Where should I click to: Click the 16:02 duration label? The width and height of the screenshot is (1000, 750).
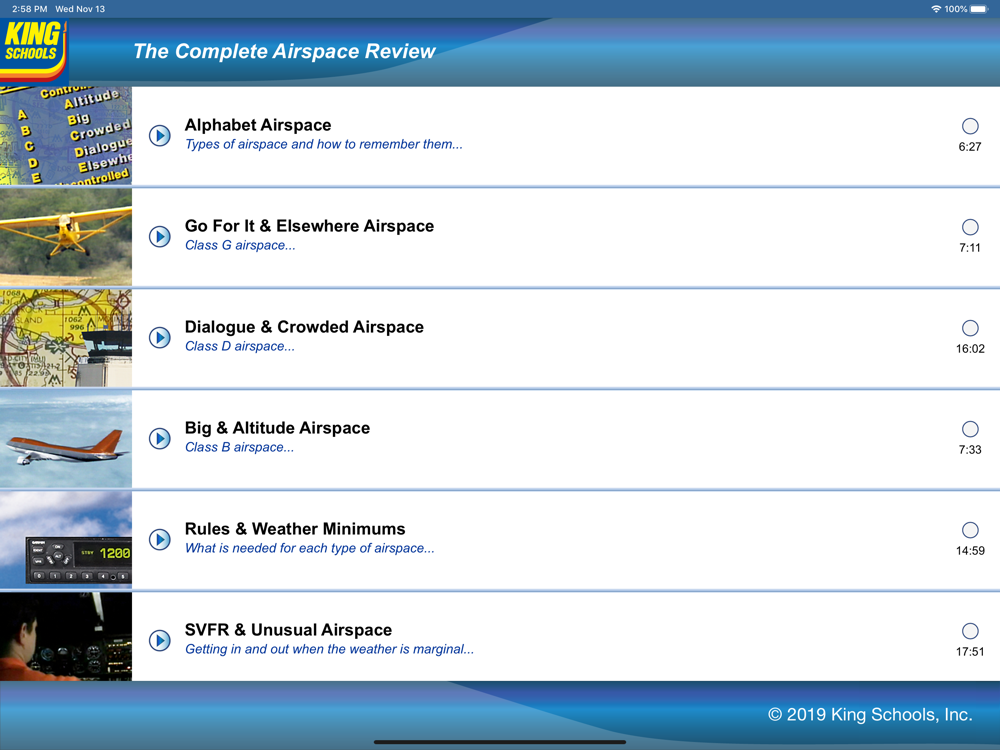pyautogui.click(x=970, y=349)
